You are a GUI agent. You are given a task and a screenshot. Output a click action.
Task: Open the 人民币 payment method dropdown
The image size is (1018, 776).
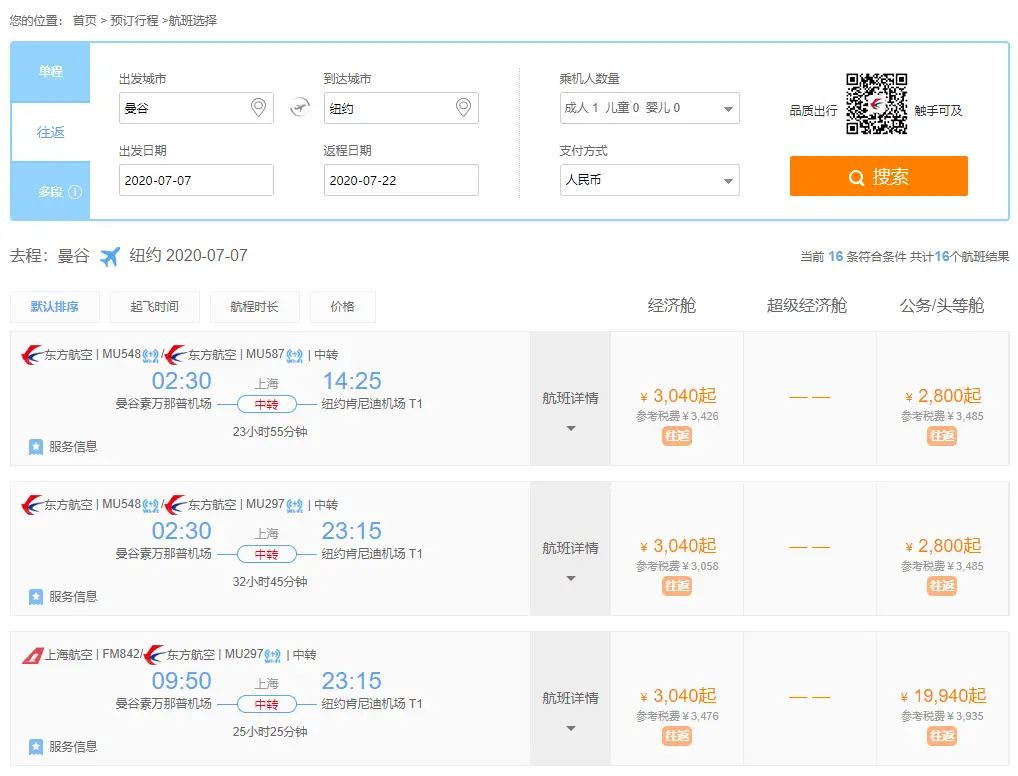pos(649,179)
